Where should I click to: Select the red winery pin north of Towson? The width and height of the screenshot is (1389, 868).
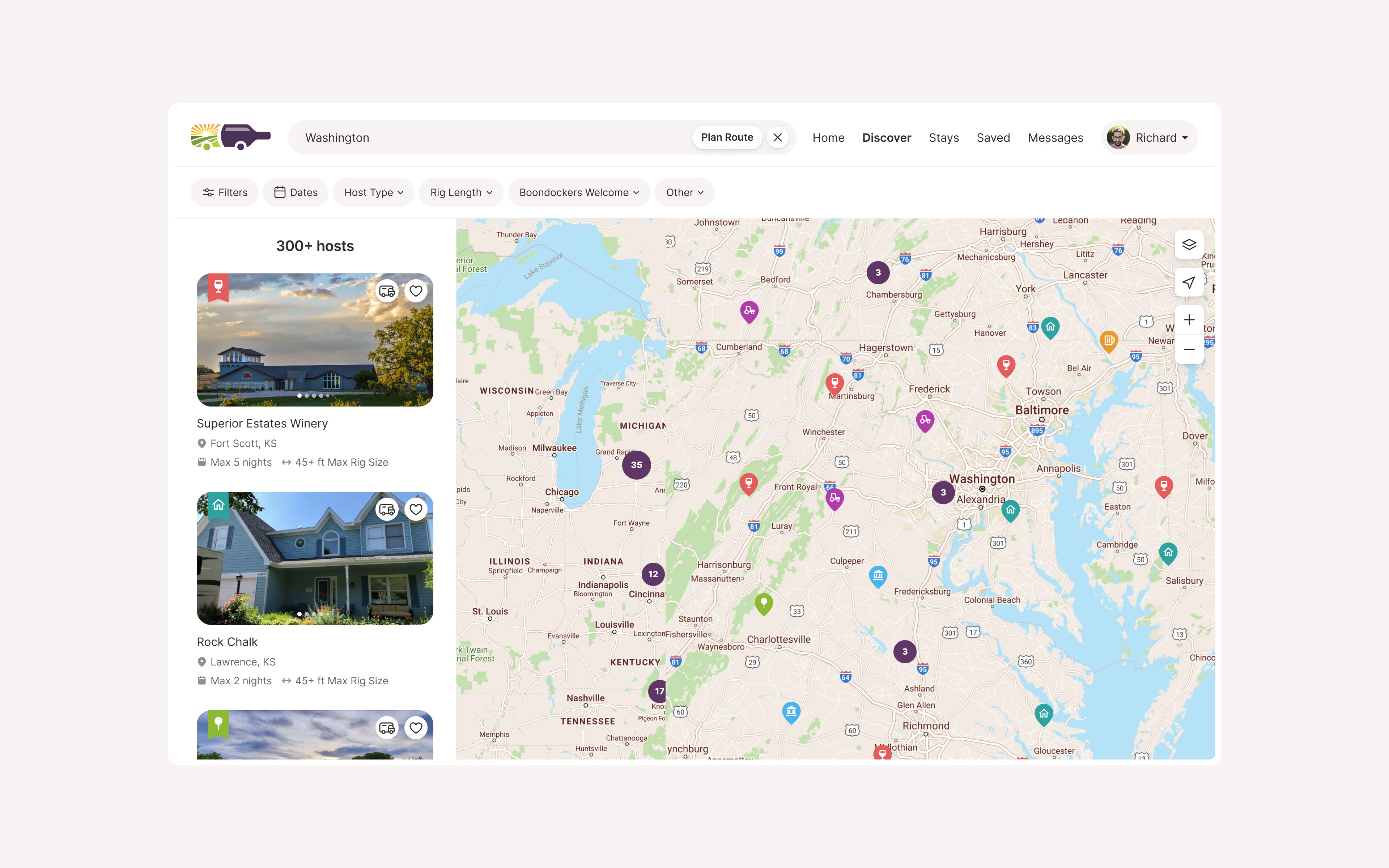pos(1006,366)
